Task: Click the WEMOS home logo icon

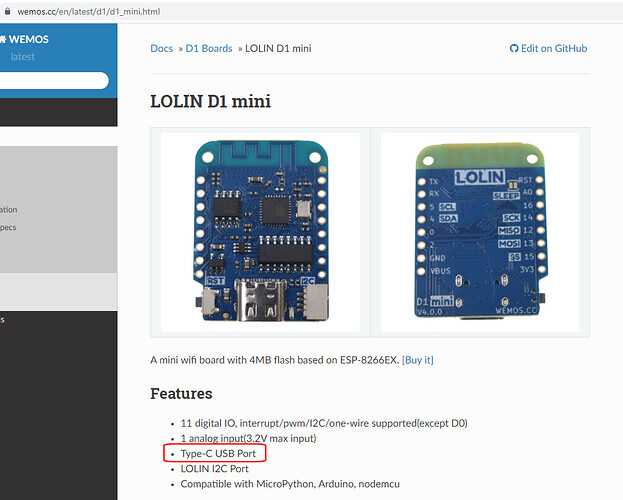Action: (3, 39)
